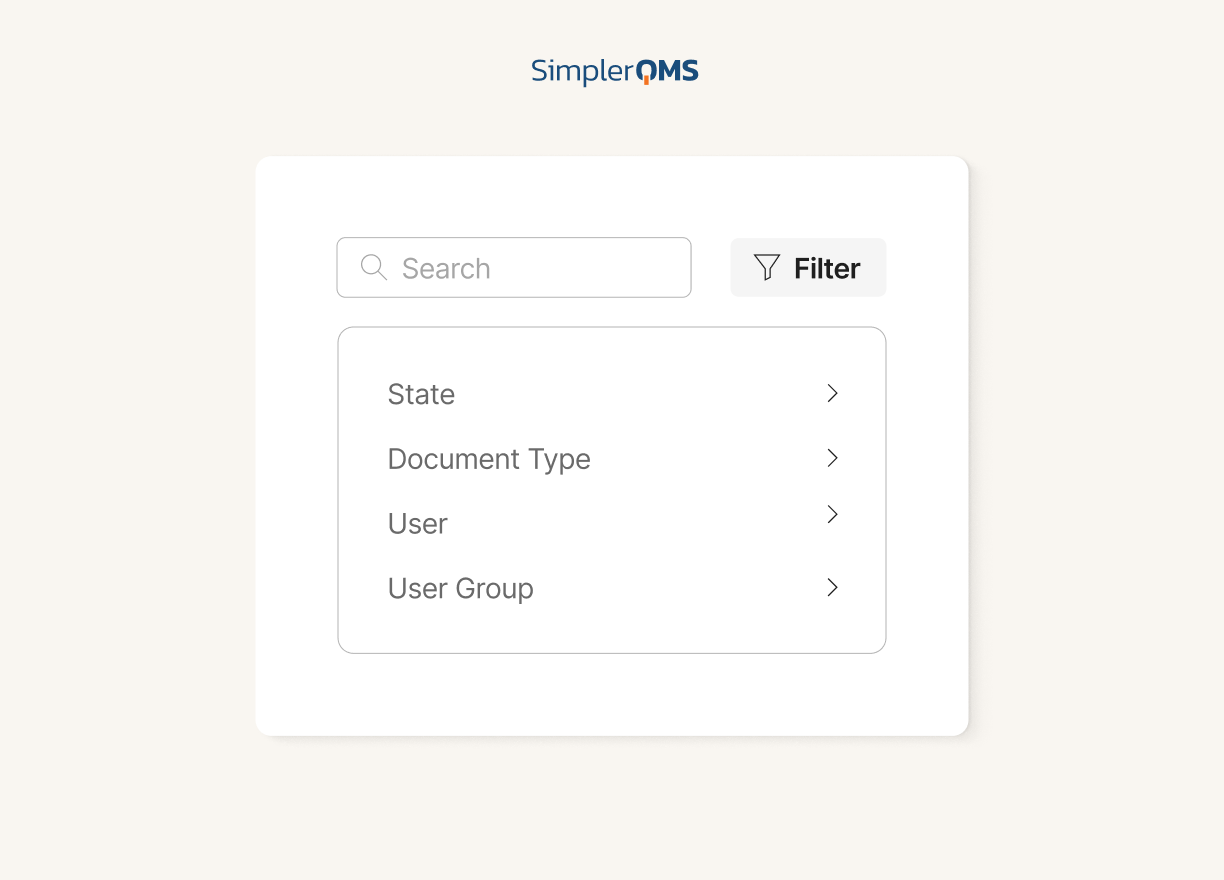Focus the Search input field

(514, 267)
